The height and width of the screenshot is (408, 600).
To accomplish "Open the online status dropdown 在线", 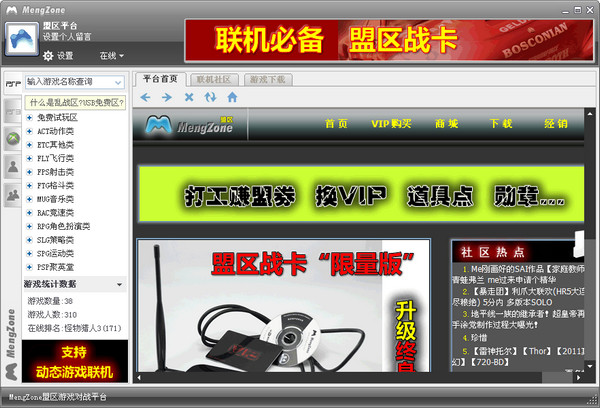I will click(x=112, y=56).
